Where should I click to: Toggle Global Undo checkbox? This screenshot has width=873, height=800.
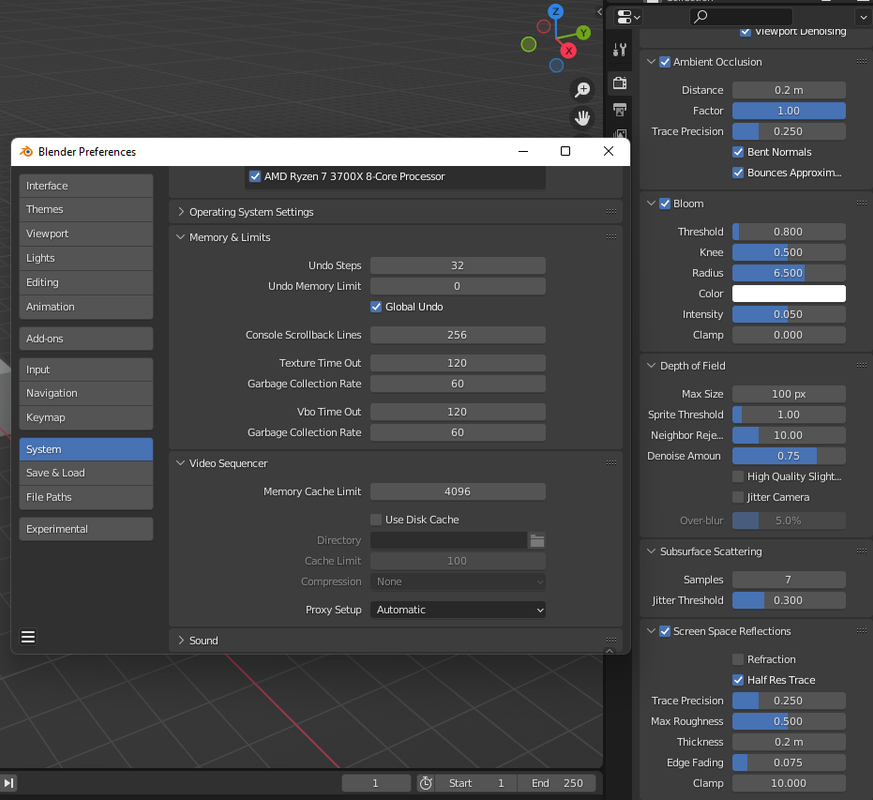tap(376, 307)
